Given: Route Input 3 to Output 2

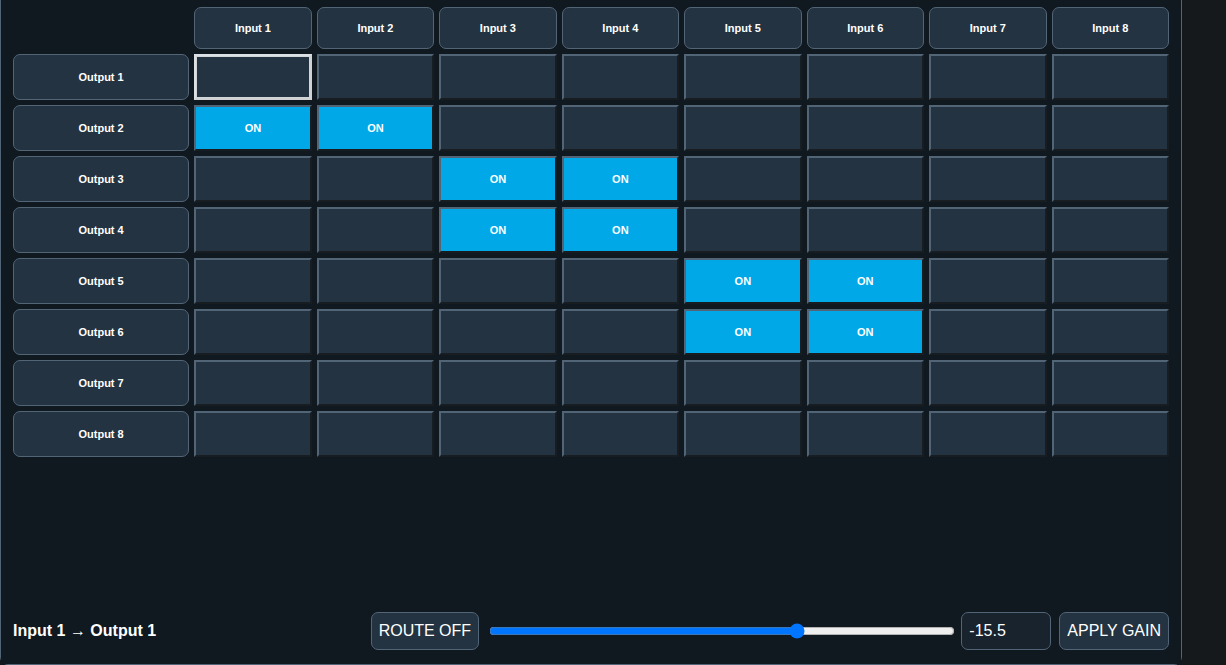Looking at the screenshot, I should point(498,128).
